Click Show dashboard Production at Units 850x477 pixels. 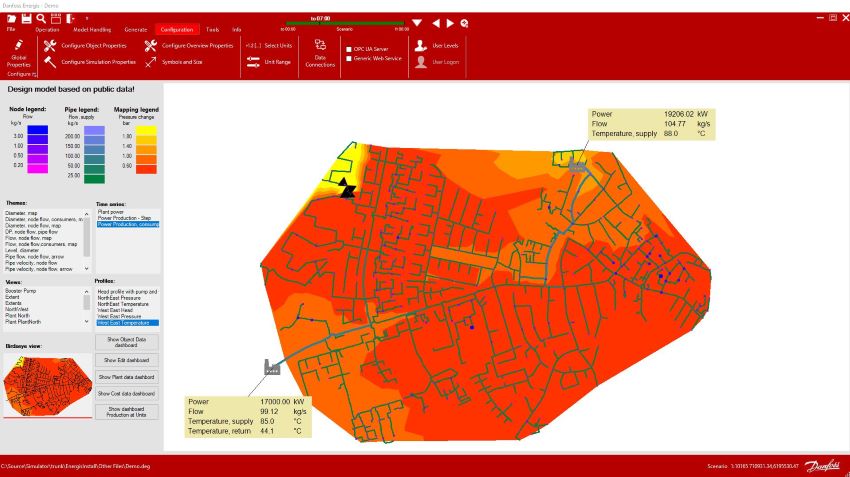click(127, 412)
